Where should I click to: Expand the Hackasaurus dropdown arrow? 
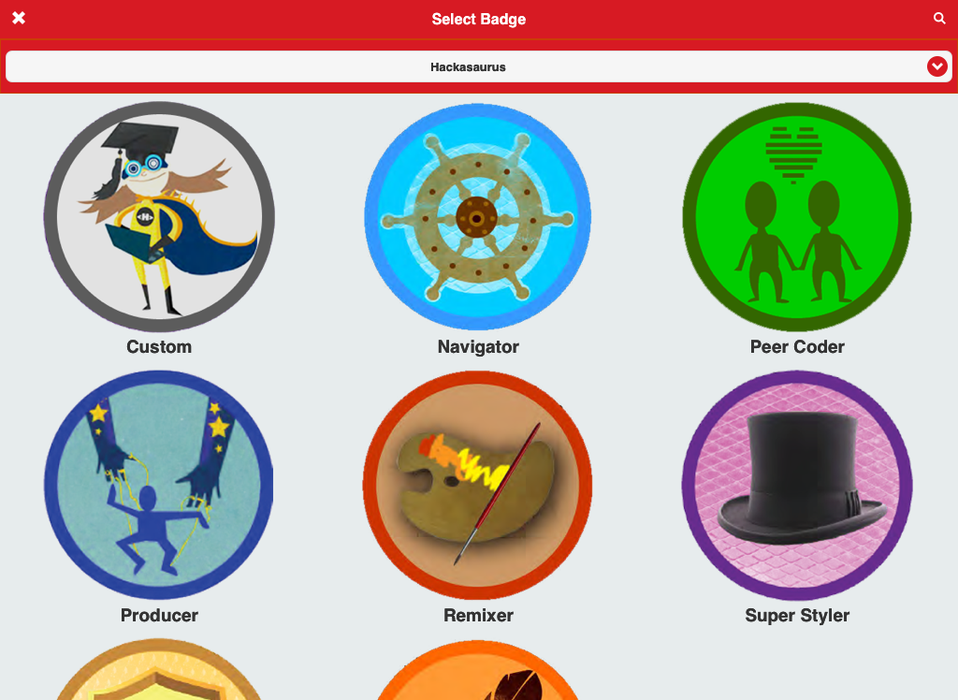pyautogui.click(x=937, y=66)
